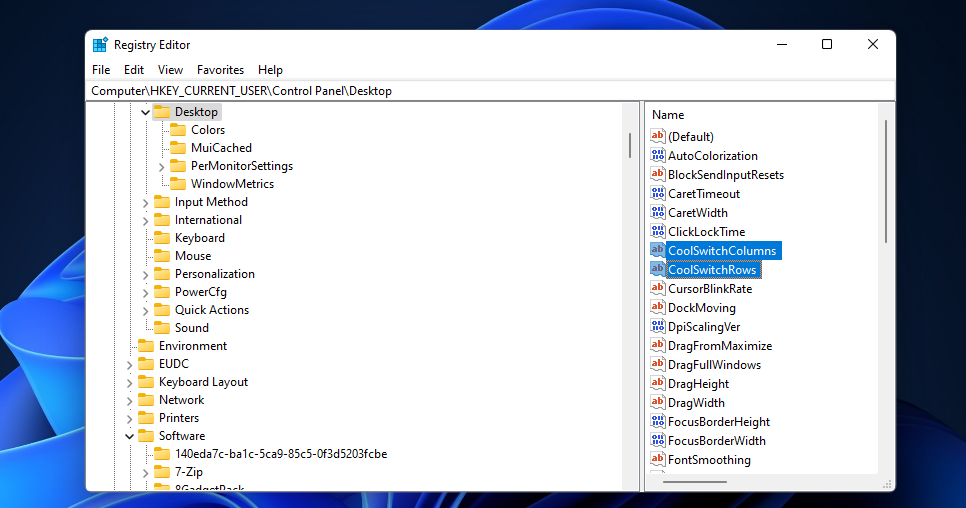Click the folder icon of WindowMetrics key
966x508 pixels.
(x=178, y=183)
